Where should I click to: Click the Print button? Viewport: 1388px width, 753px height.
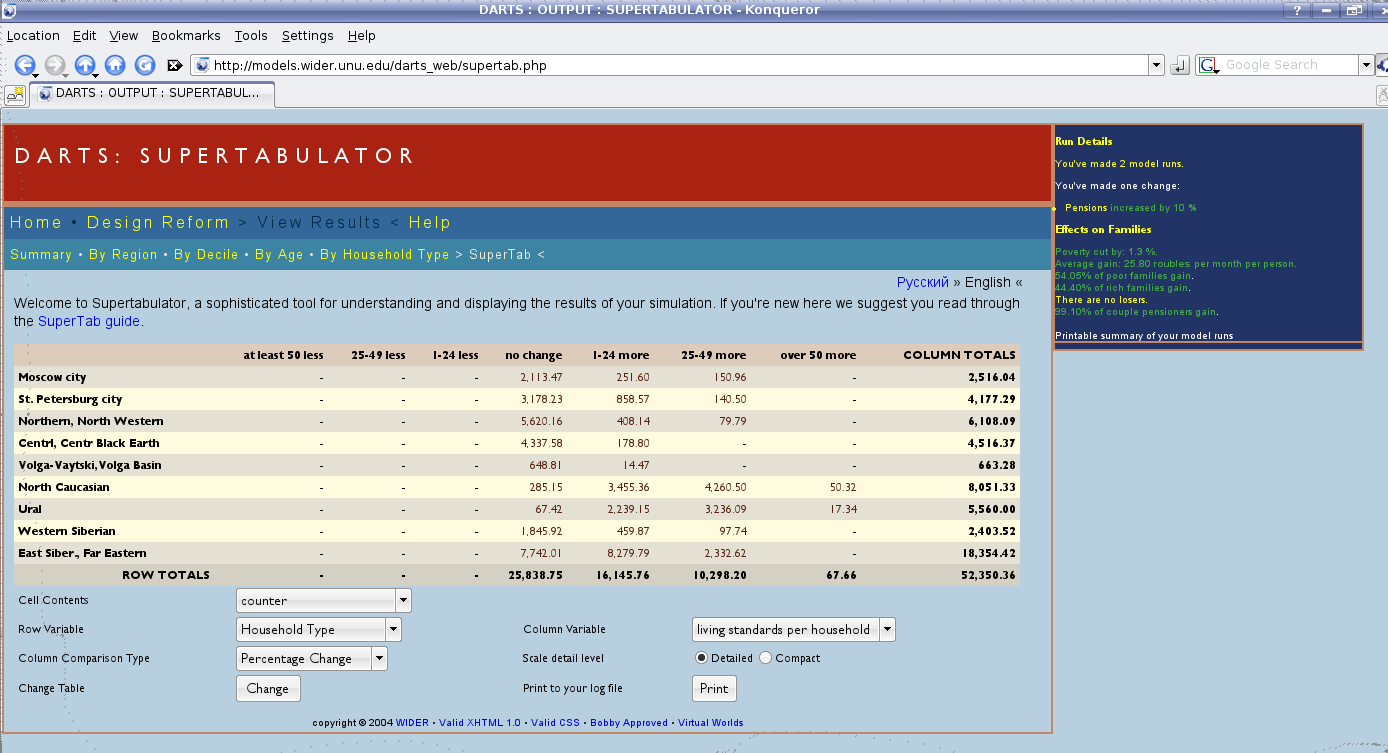click(x=714, y=689)
